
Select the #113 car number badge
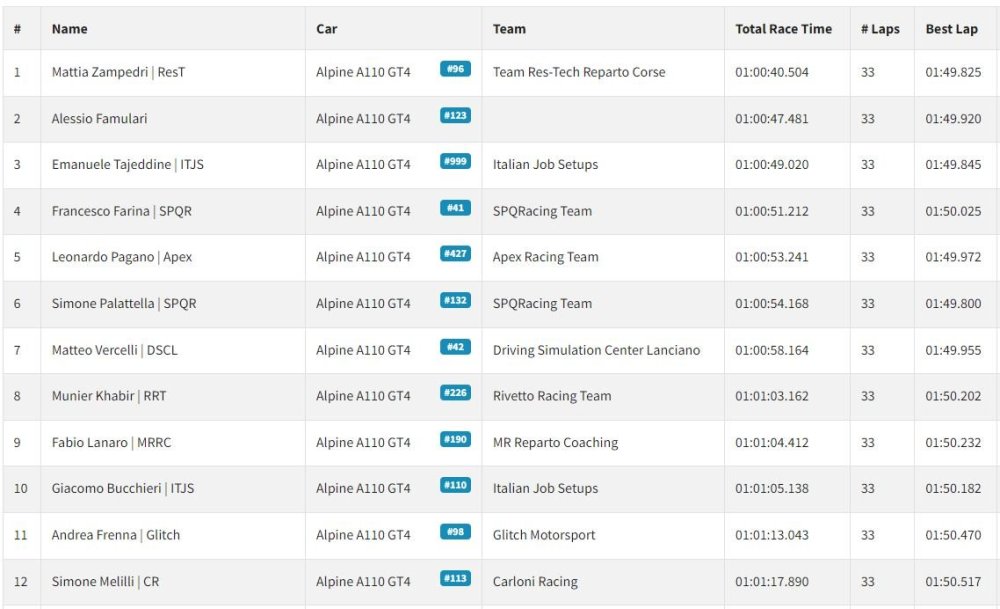[x=455, y=578]
